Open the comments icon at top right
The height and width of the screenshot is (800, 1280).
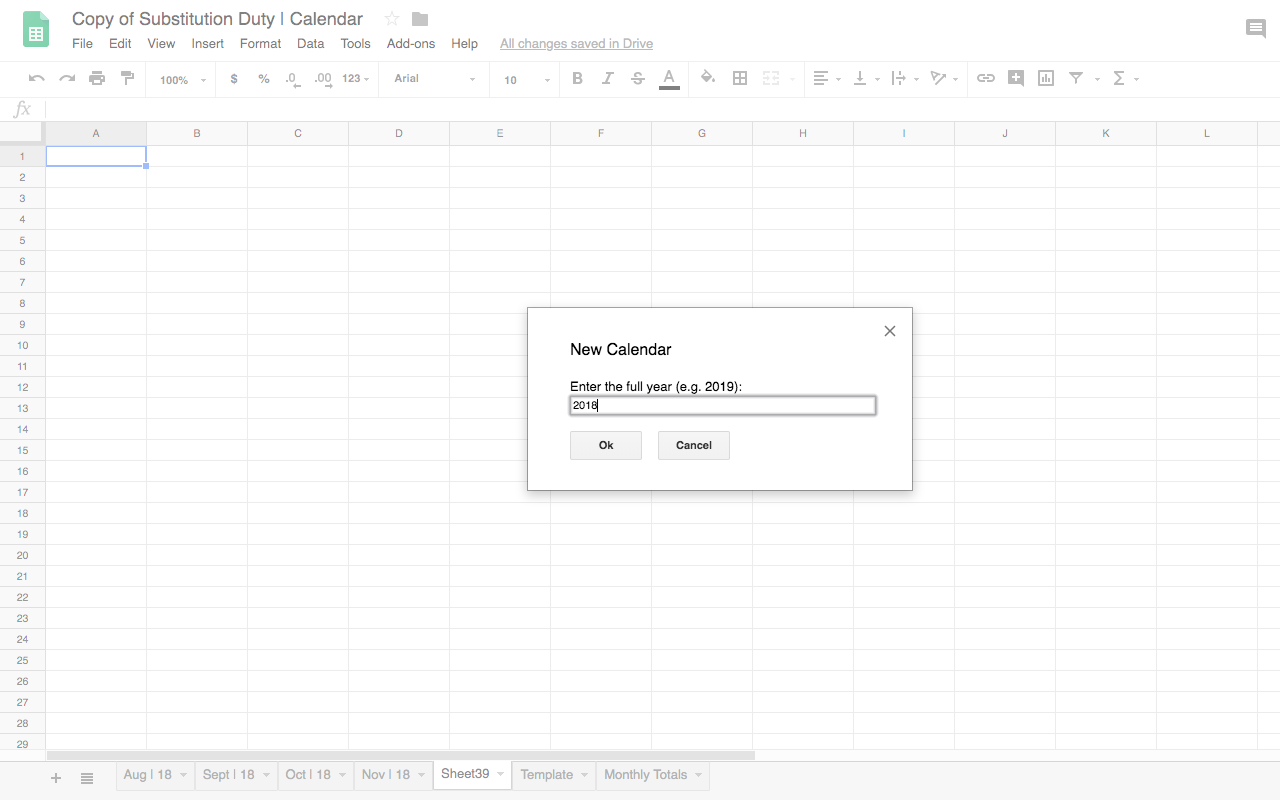pos(1256,29)
